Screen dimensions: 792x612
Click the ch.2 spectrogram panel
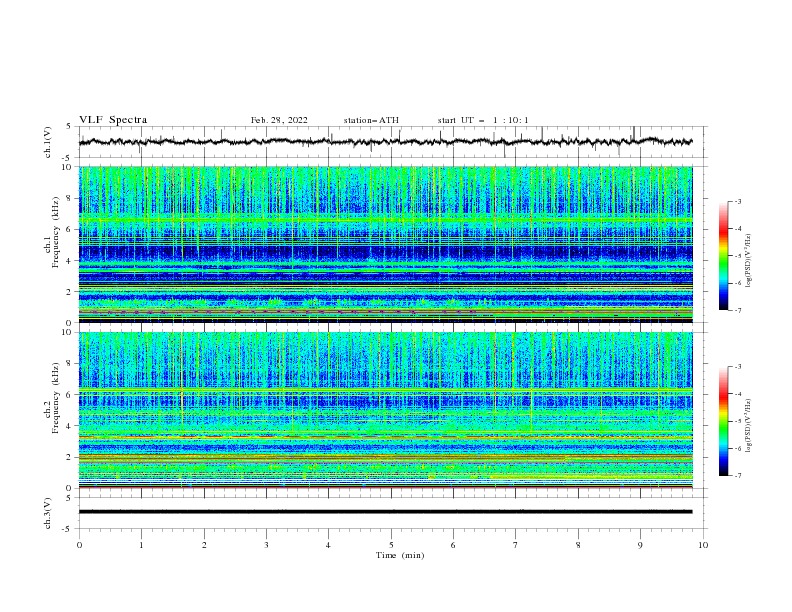tap(385, 410)
